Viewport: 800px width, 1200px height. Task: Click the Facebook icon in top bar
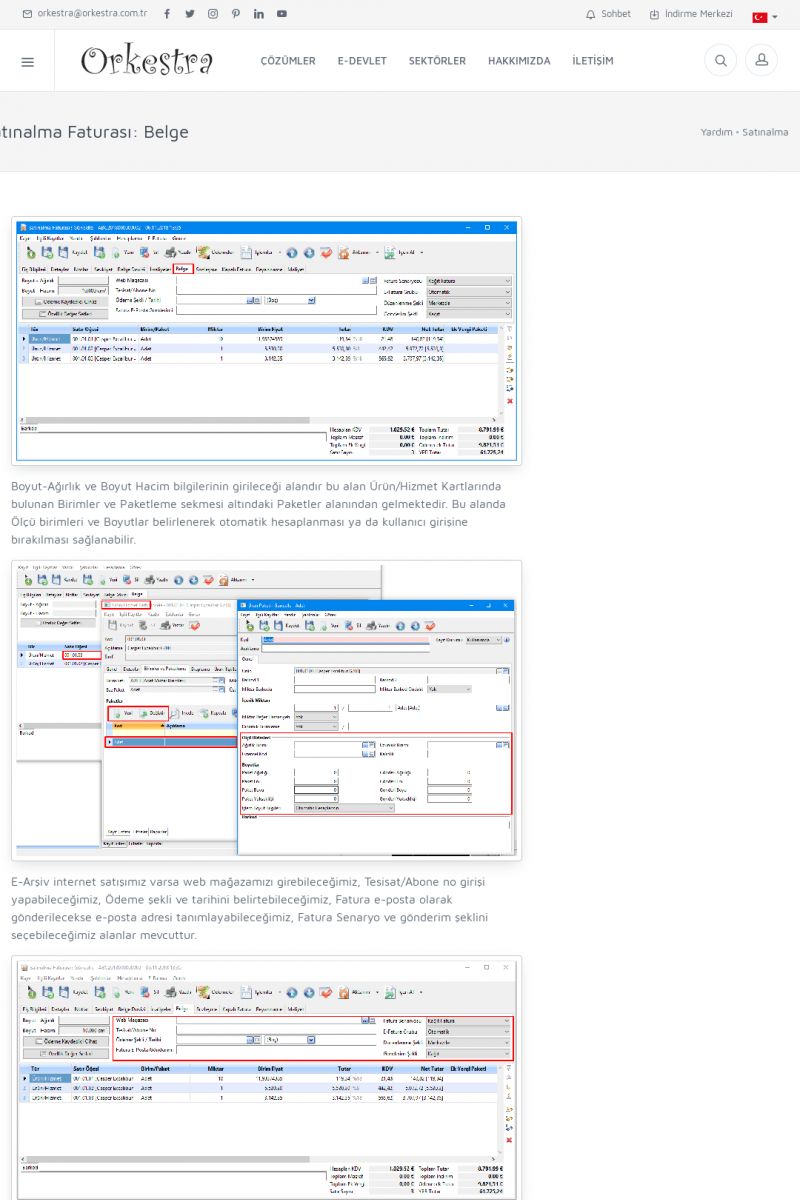(166, 14)
